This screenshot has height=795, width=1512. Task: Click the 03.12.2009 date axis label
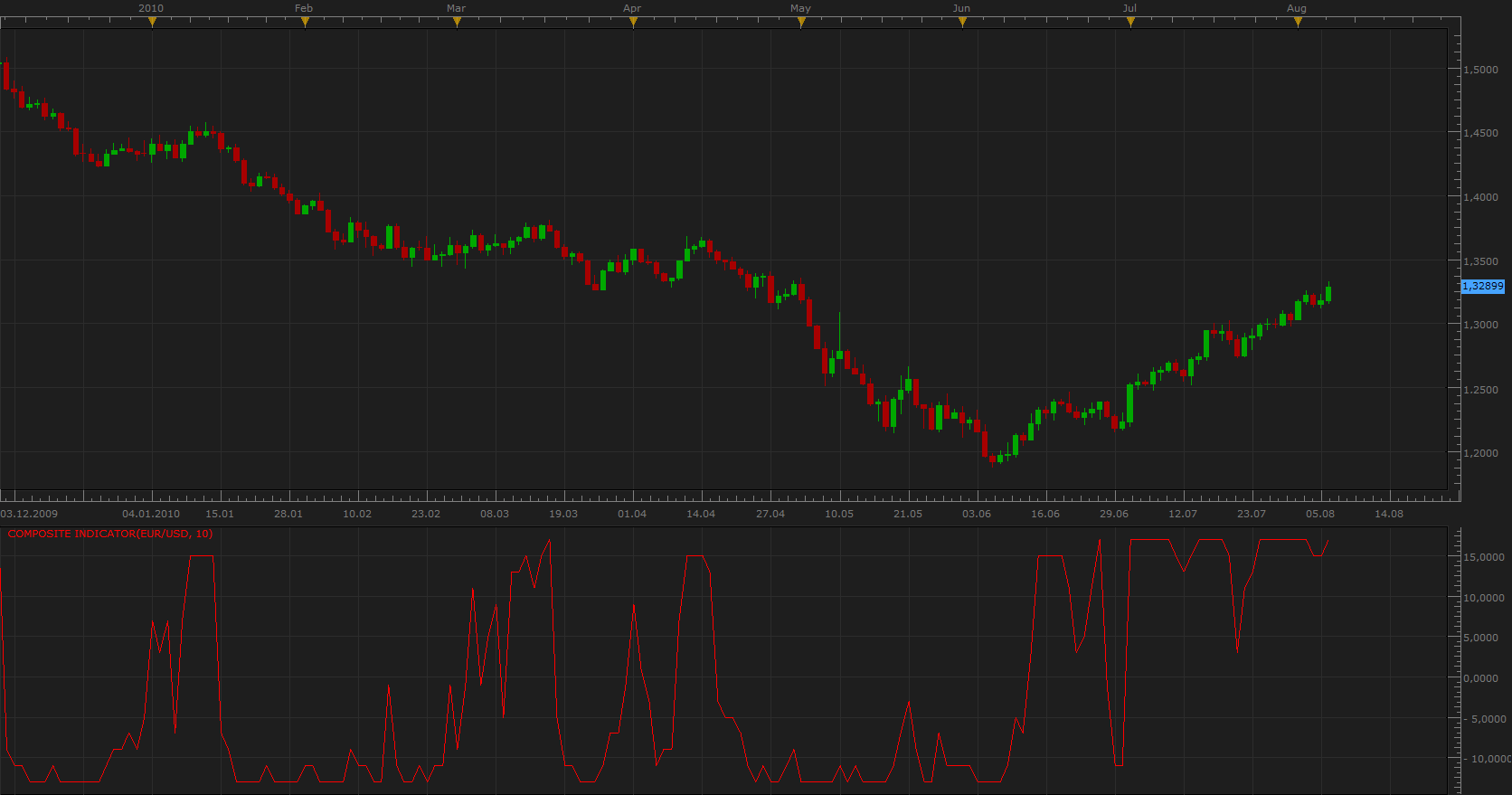point(29,514)
